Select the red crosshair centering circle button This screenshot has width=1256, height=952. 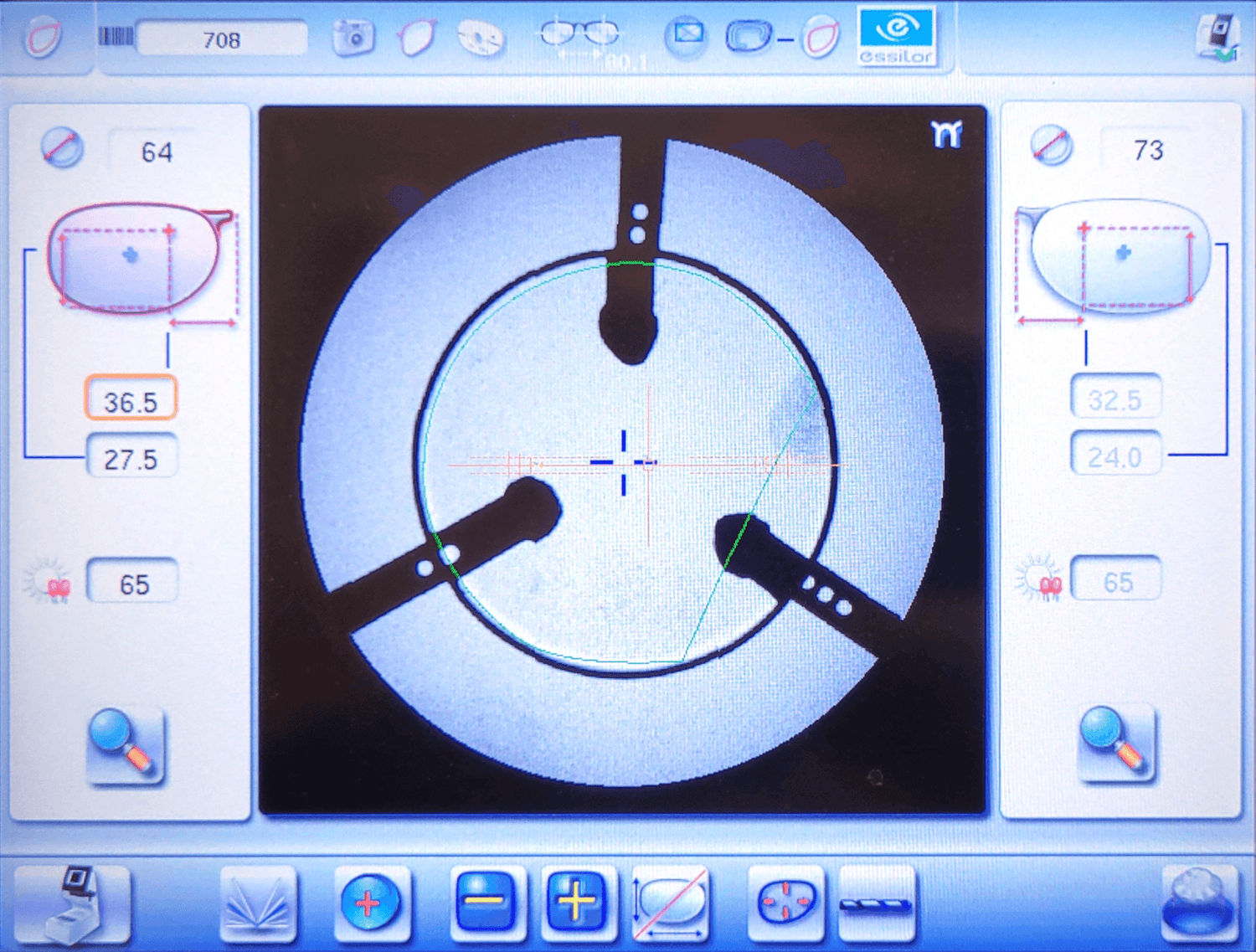click(x=369, y=903)
